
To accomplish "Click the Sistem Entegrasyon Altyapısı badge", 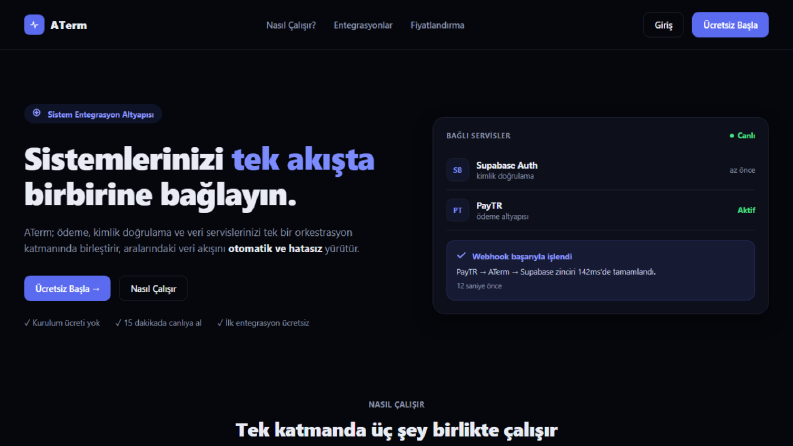I will (x=93, y=114).
